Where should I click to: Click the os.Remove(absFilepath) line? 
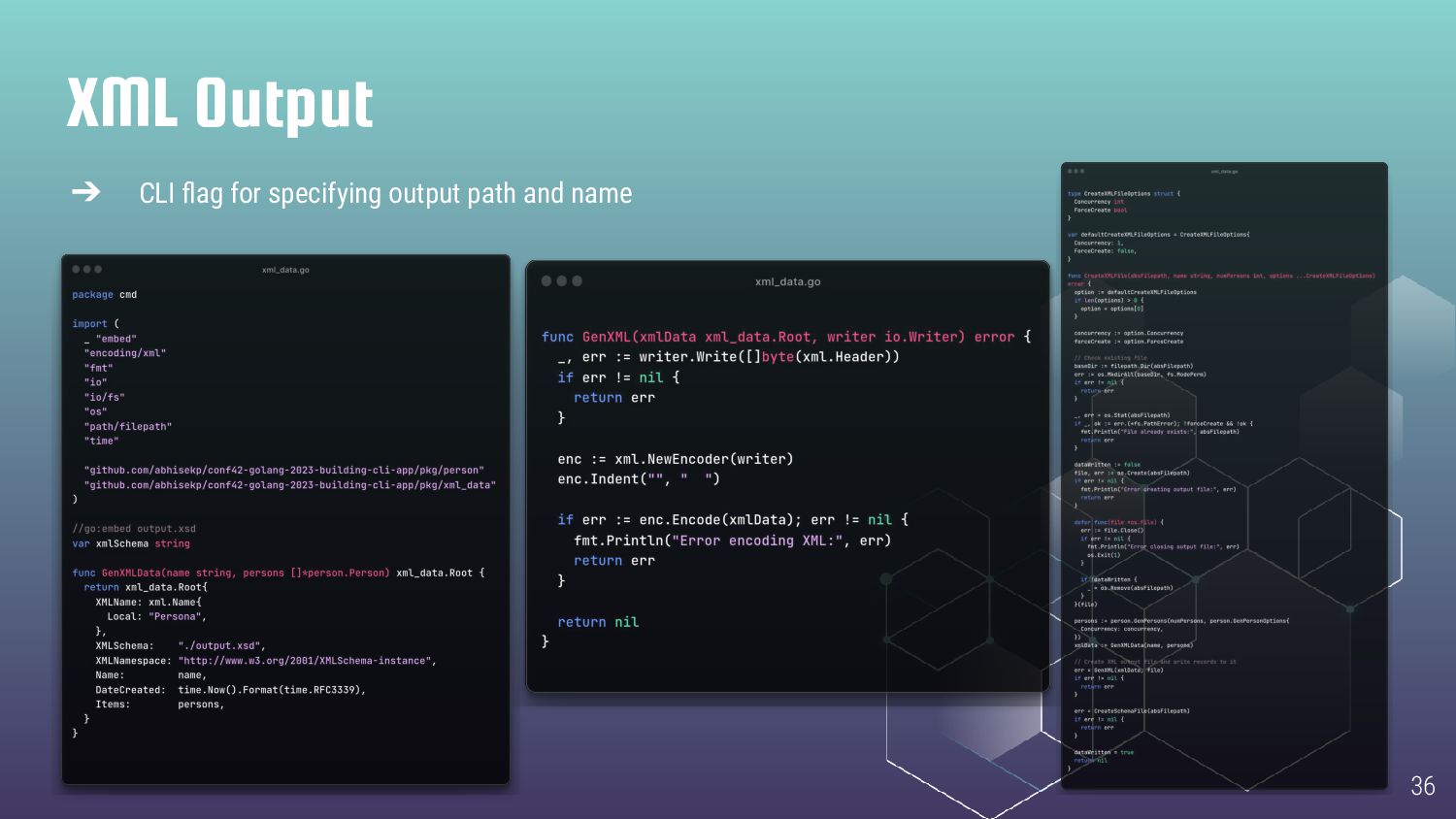pos(1133,588)
